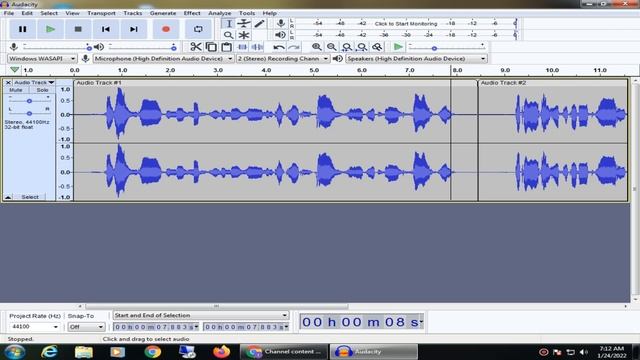Image resolution: width=640 pixels, height=360 pixels.
Task: Click the playback meter speaker icon
Action: tap(280, 35)
